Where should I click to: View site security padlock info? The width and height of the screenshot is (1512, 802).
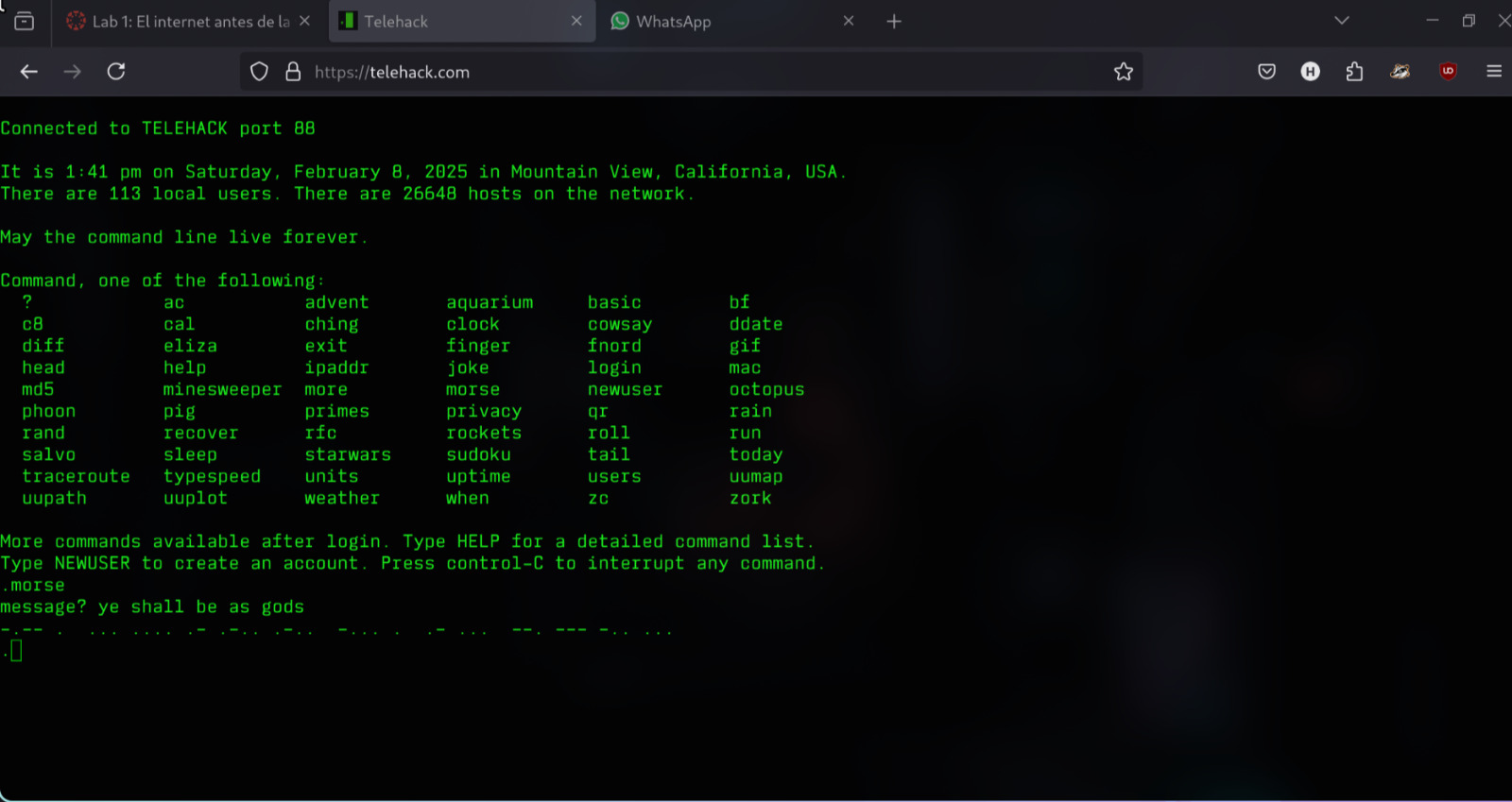293,72
